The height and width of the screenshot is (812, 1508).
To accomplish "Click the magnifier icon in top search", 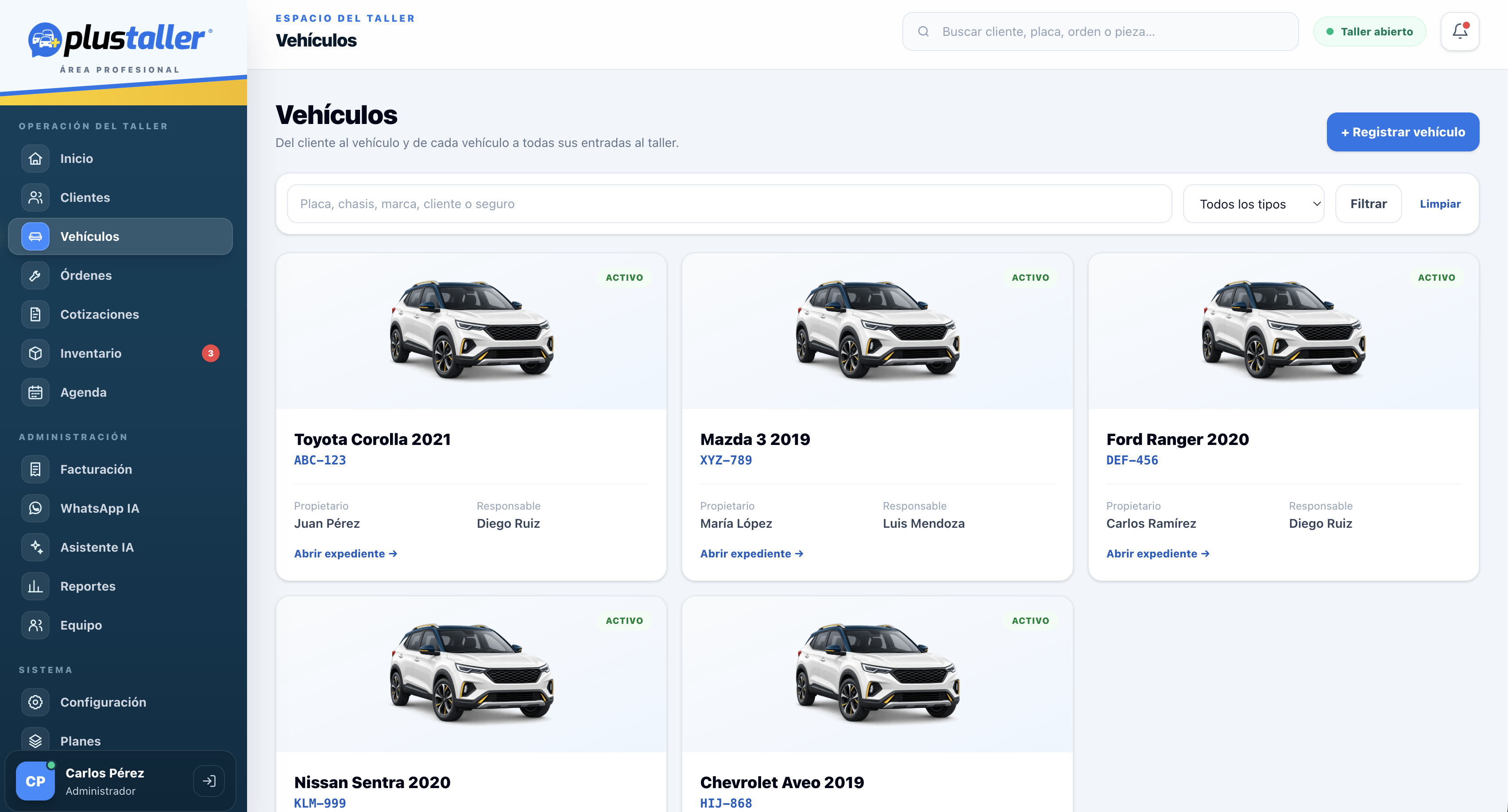I will 923,31.
